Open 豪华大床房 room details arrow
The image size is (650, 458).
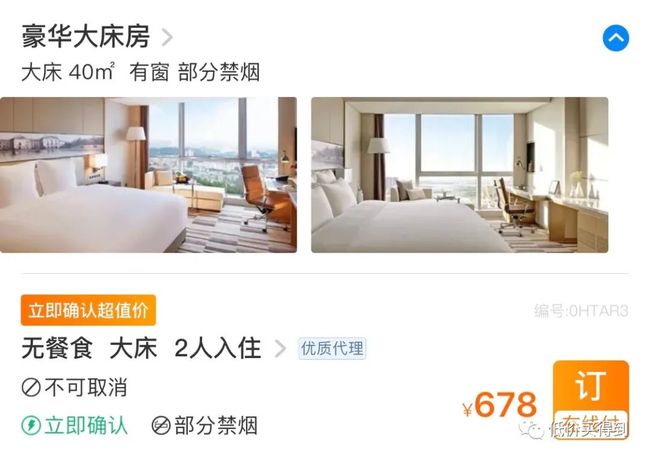coord(167,37)
